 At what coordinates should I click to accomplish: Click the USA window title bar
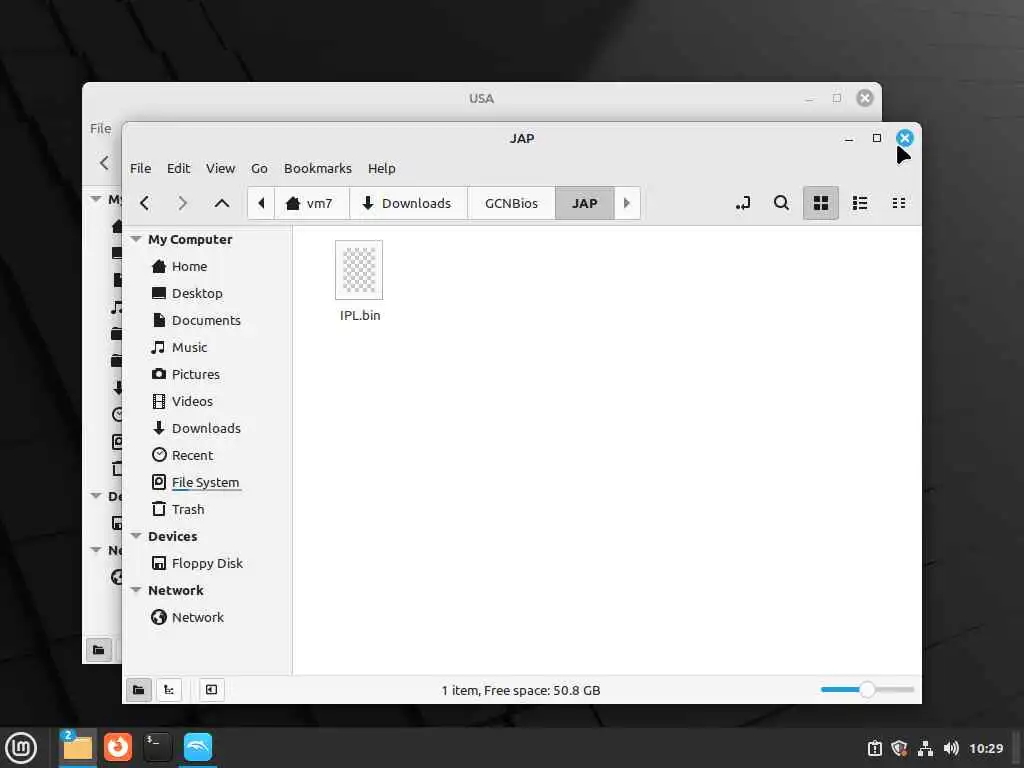point(481,99)
